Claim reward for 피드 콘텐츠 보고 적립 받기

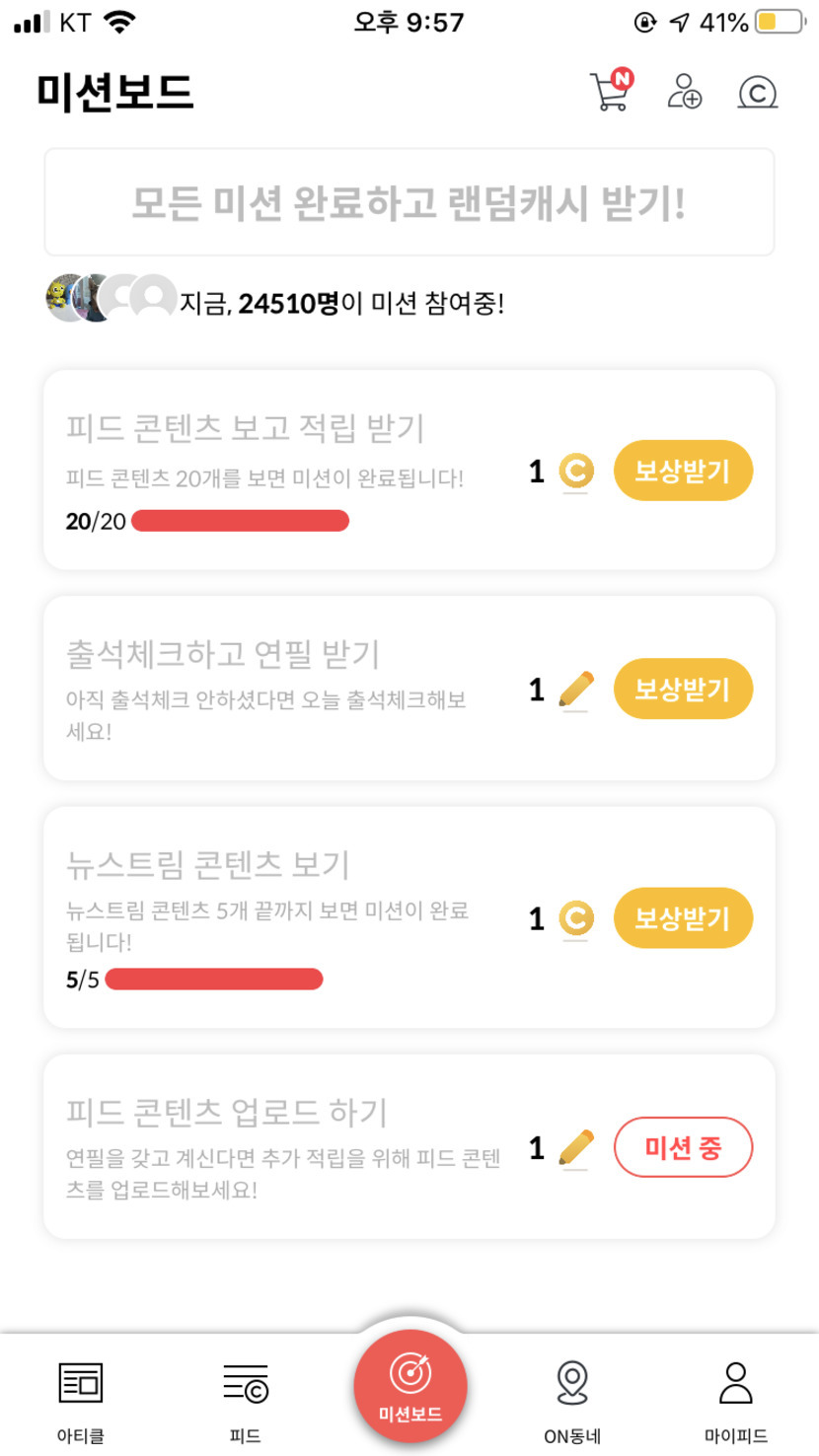click(683, 471)
